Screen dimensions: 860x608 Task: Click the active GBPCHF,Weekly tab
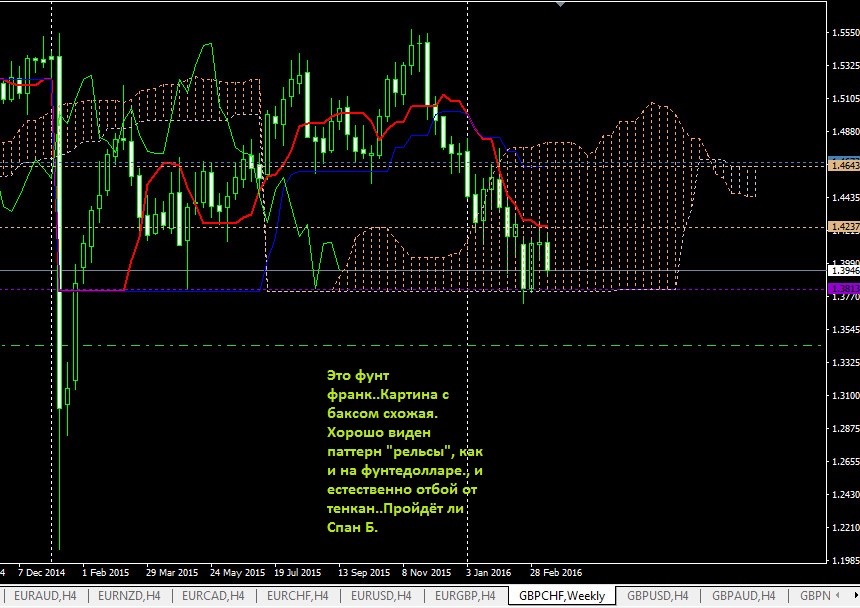pyautogui.click(x=562, y=595)
